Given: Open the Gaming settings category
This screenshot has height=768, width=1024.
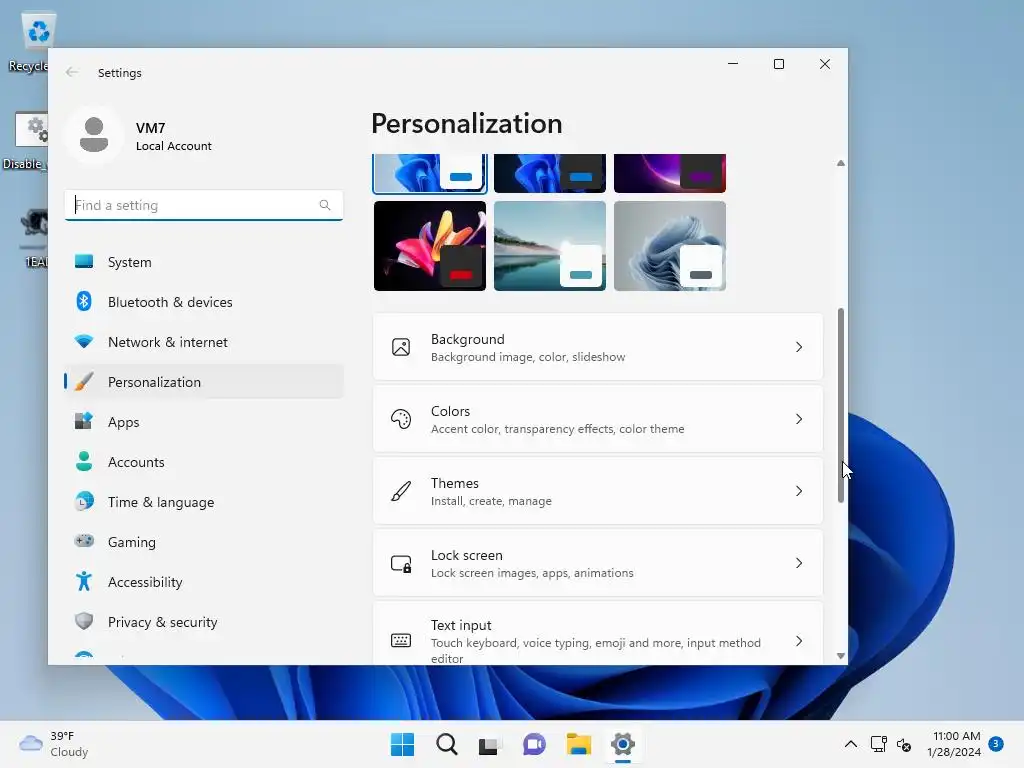Looking at the screenshot, I should pyautogui.click(x=203, y=541).
